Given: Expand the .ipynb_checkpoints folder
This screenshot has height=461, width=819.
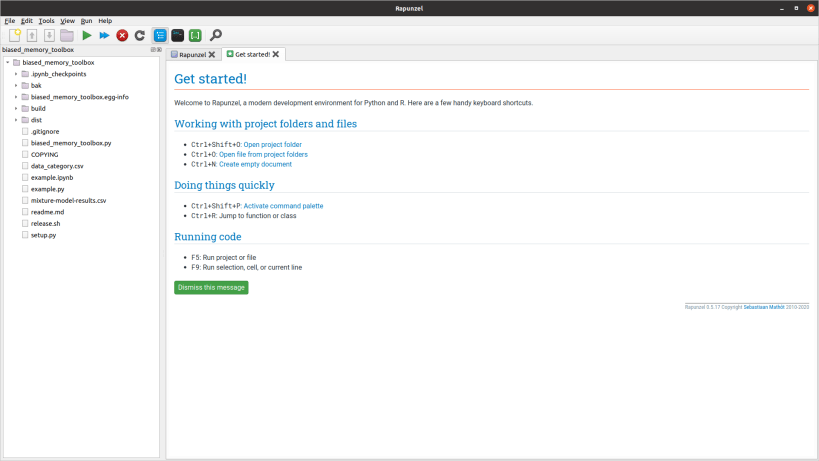Looking at the screenshot, I should click(x=16, y=74).
